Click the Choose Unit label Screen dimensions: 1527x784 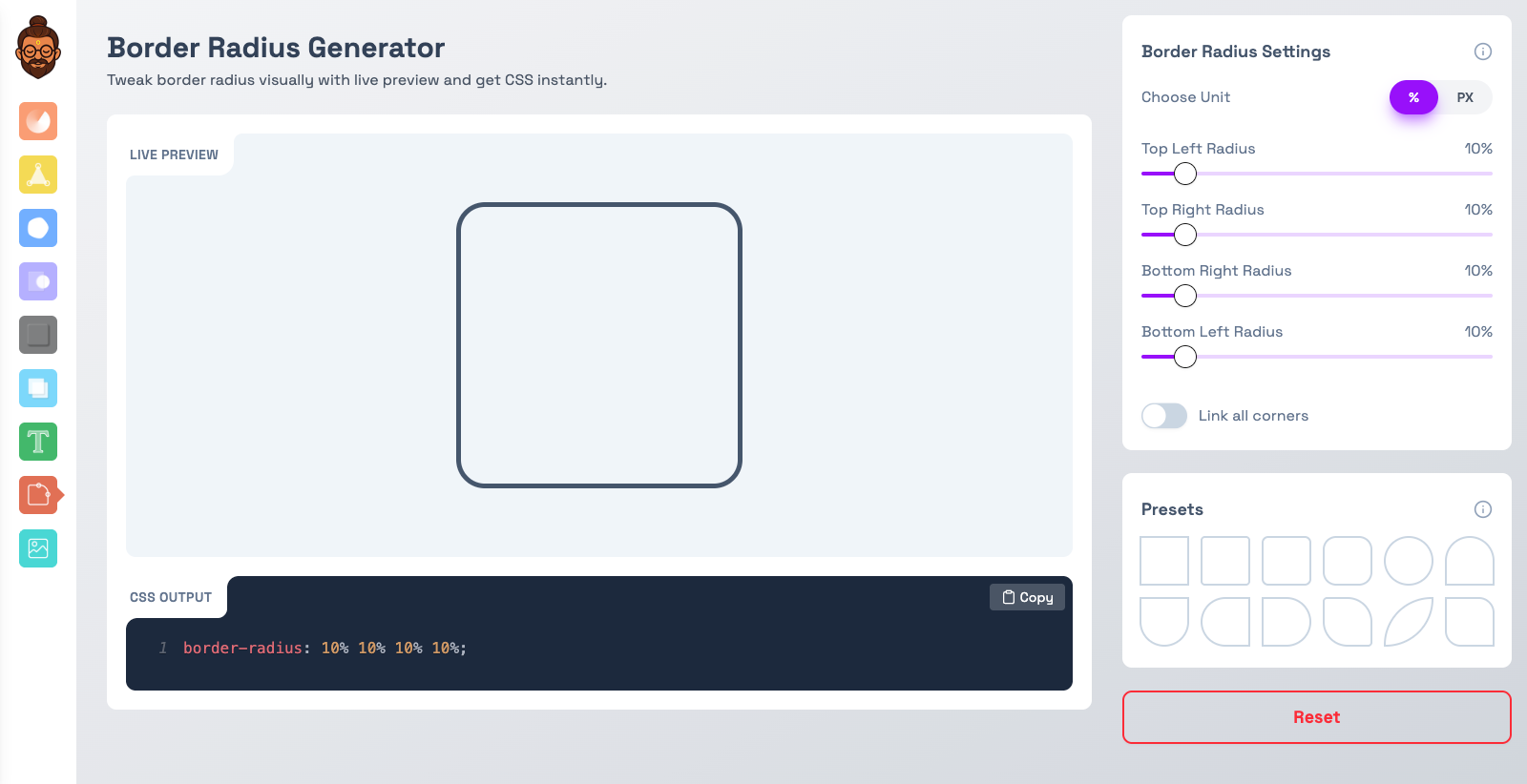1185,97
